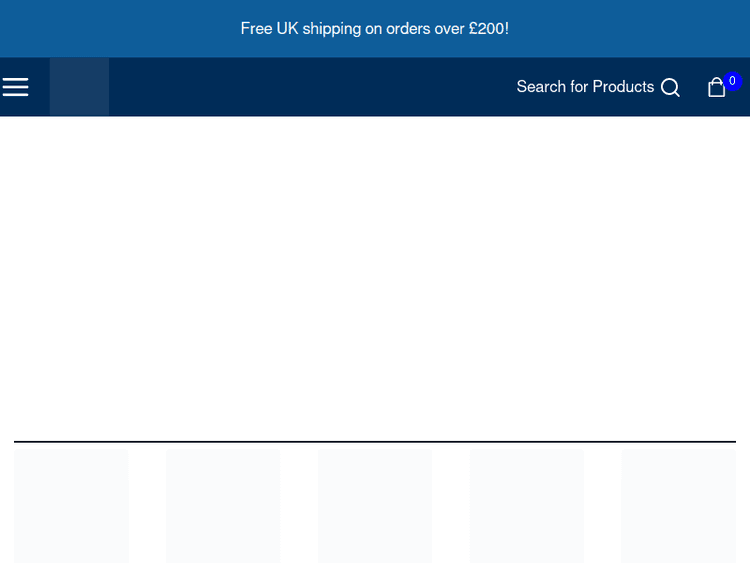Click the black horizontal divider line
Viewport: 750px width, 563px height.
(375, 441)
